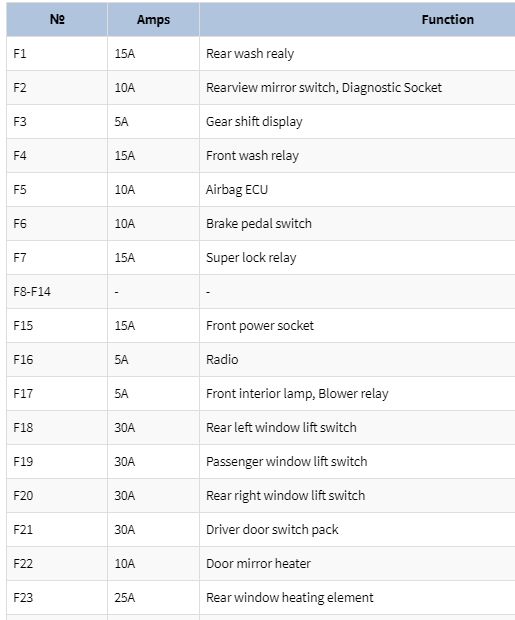Image resolution: width=515 pixels, height=620 pixels.
Task: Click the Gear shift display row
Action: tap(261, 121)
